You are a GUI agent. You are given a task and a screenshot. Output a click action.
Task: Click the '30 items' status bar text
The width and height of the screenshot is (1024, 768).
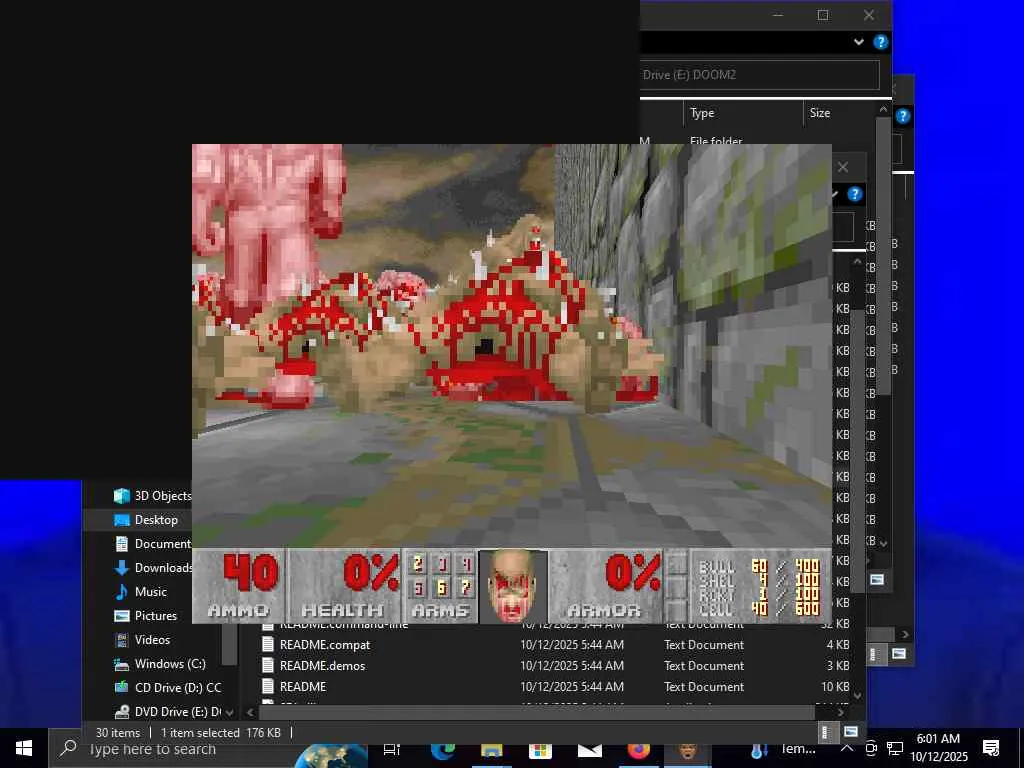(x=118, y=733)
